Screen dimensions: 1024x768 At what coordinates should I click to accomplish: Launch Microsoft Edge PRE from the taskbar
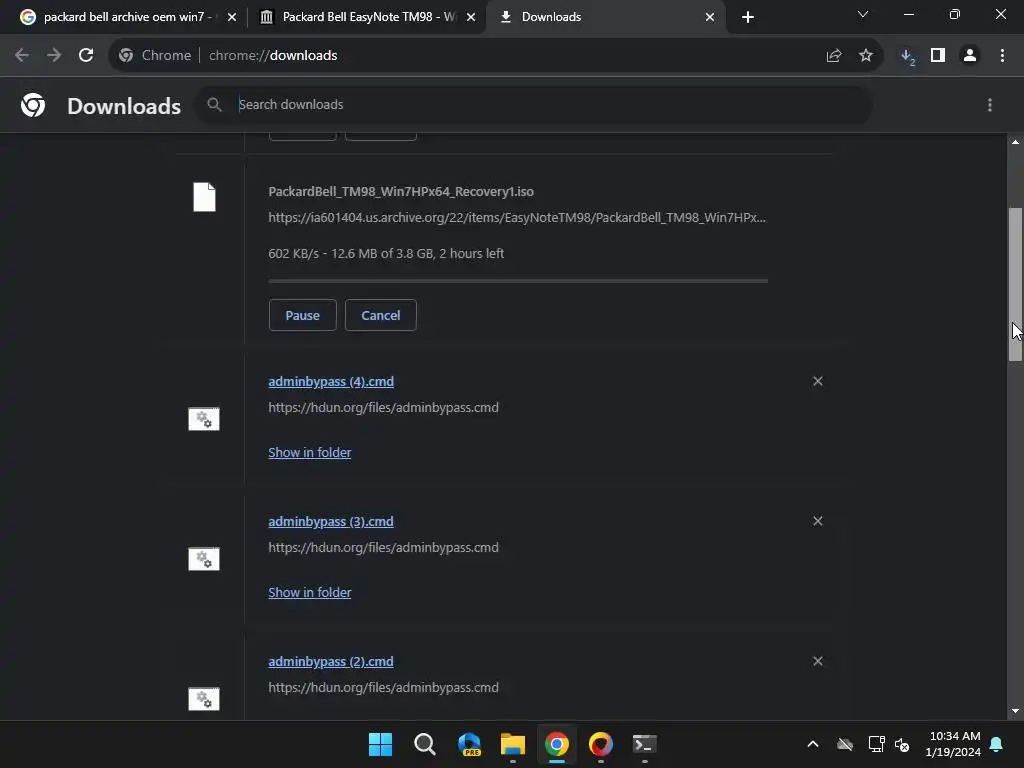click(x=469, y=744)
